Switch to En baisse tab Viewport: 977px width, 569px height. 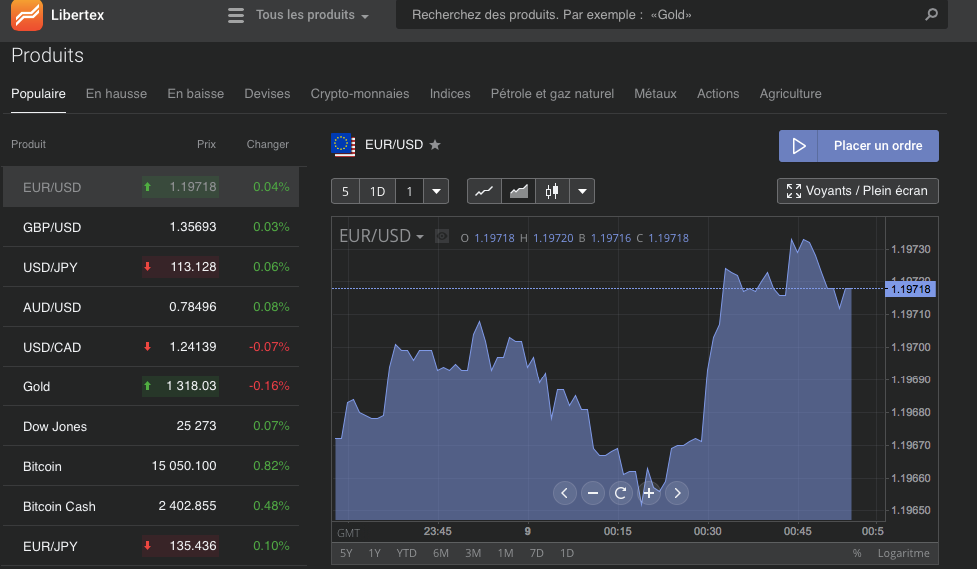(x=196, y=93)
